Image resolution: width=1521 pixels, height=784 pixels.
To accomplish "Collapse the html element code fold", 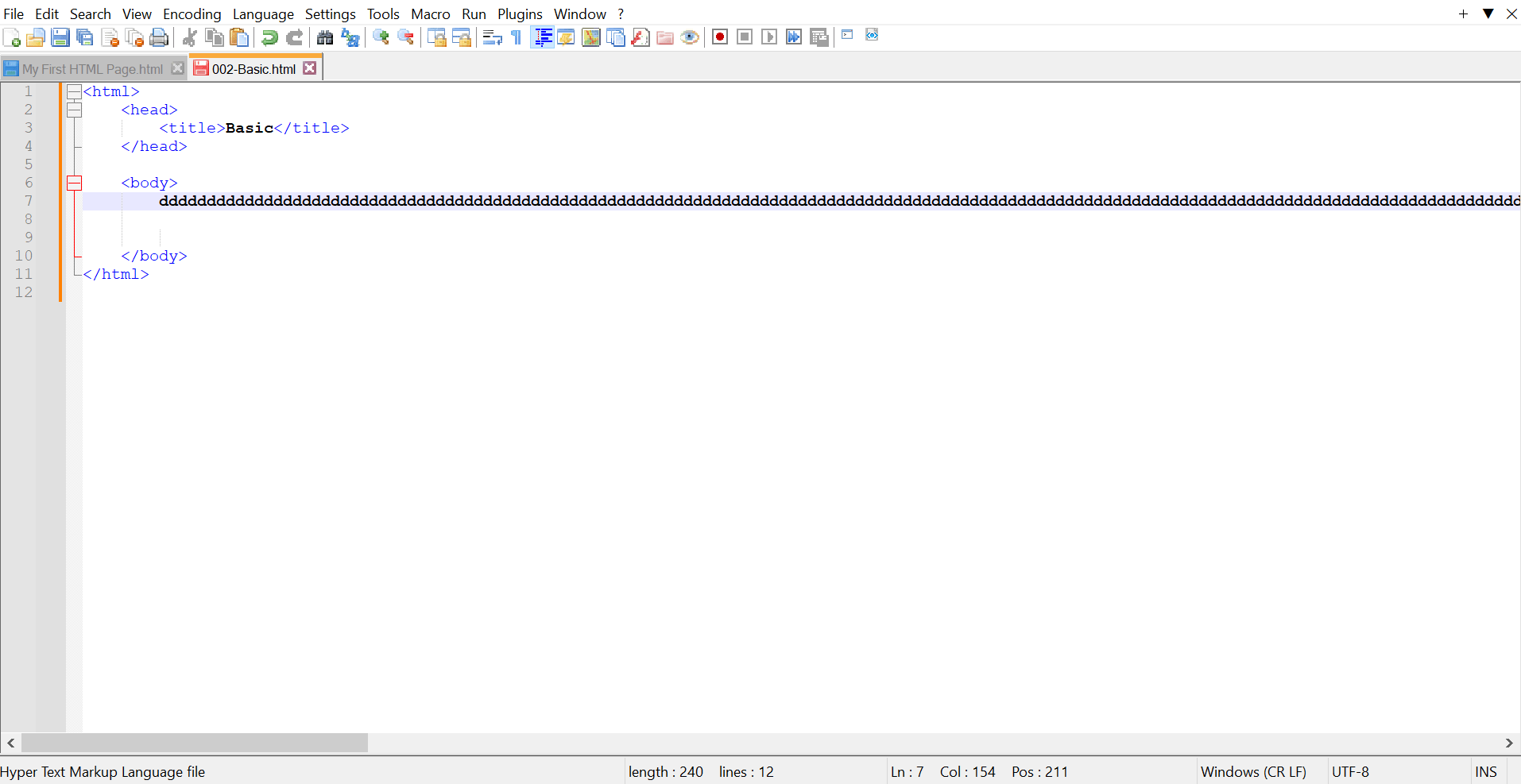I will (x=74, y=91).
